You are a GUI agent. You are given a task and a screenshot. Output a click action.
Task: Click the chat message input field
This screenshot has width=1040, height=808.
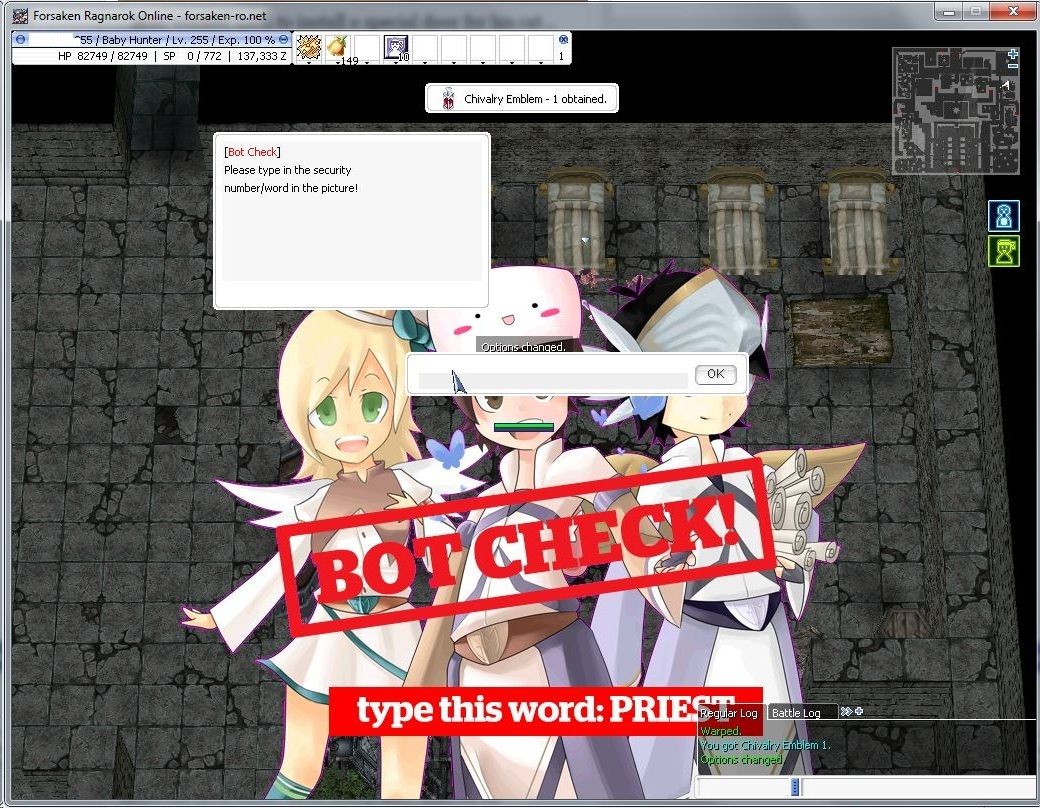click(920, 787)
